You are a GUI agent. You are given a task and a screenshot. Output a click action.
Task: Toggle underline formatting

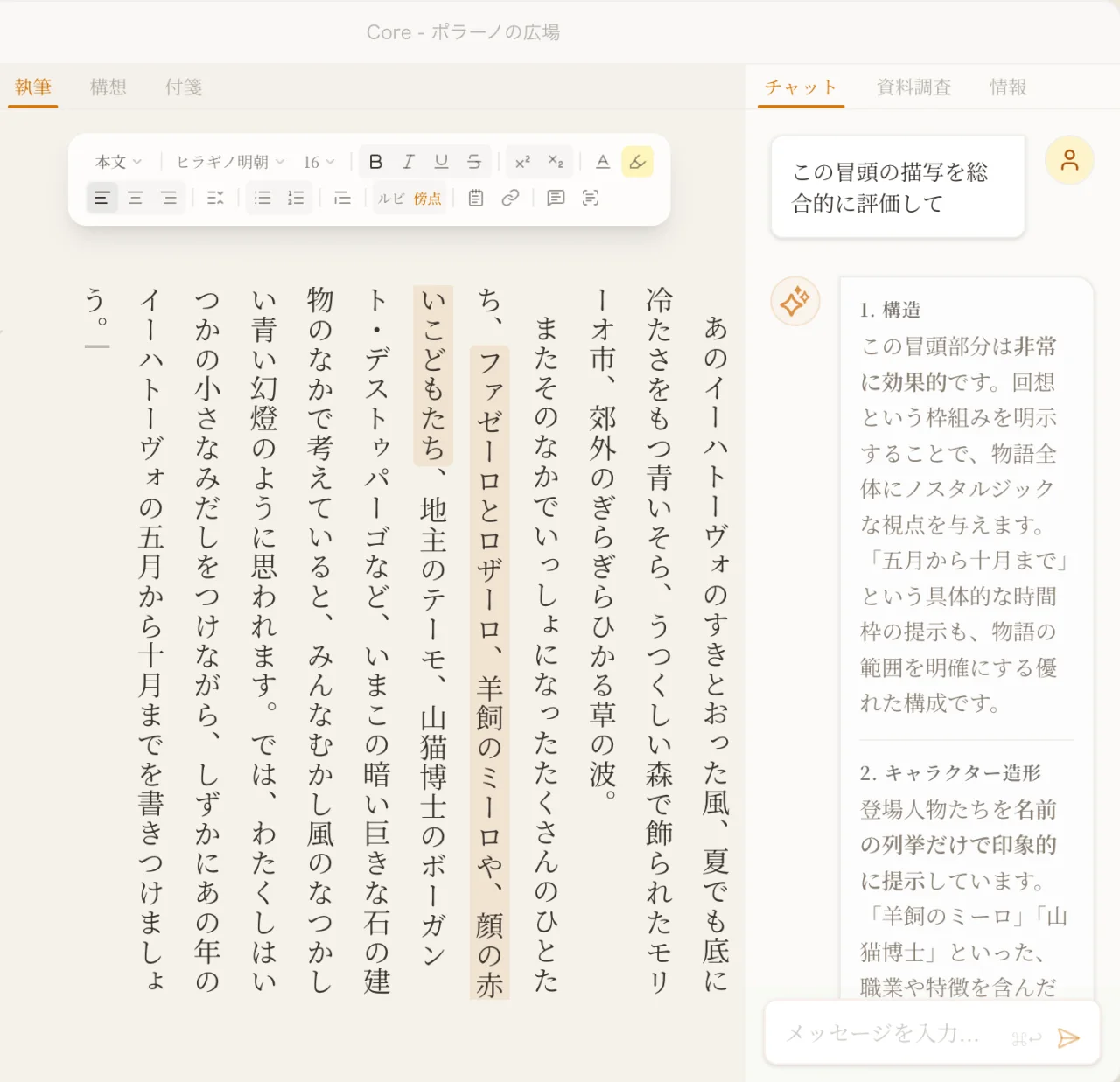pos(441,162)
